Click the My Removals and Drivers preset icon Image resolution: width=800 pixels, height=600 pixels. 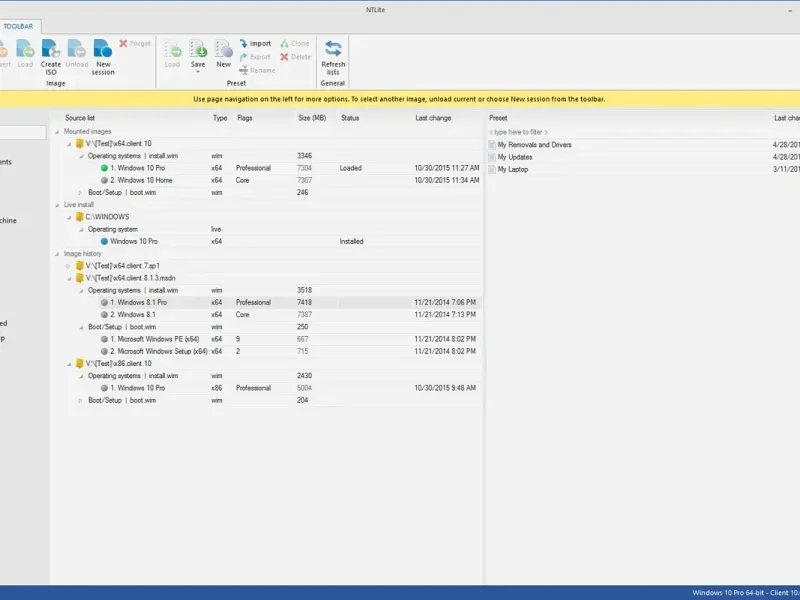click(x=492, y=145)
